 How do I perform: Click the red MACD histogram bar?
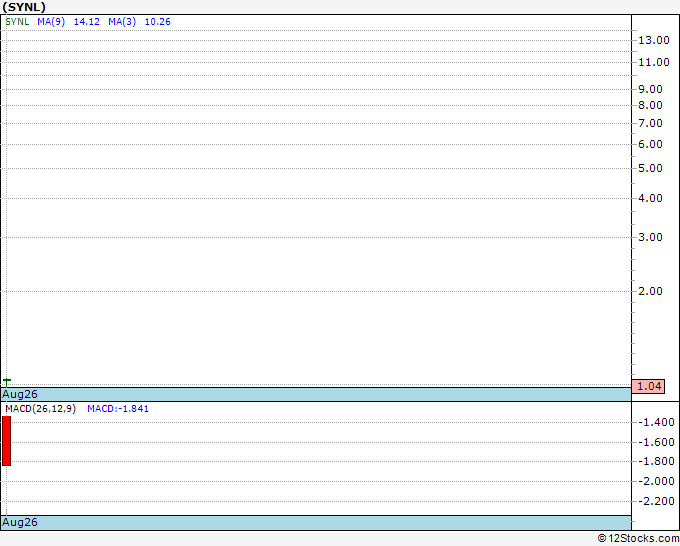point(7,441)
